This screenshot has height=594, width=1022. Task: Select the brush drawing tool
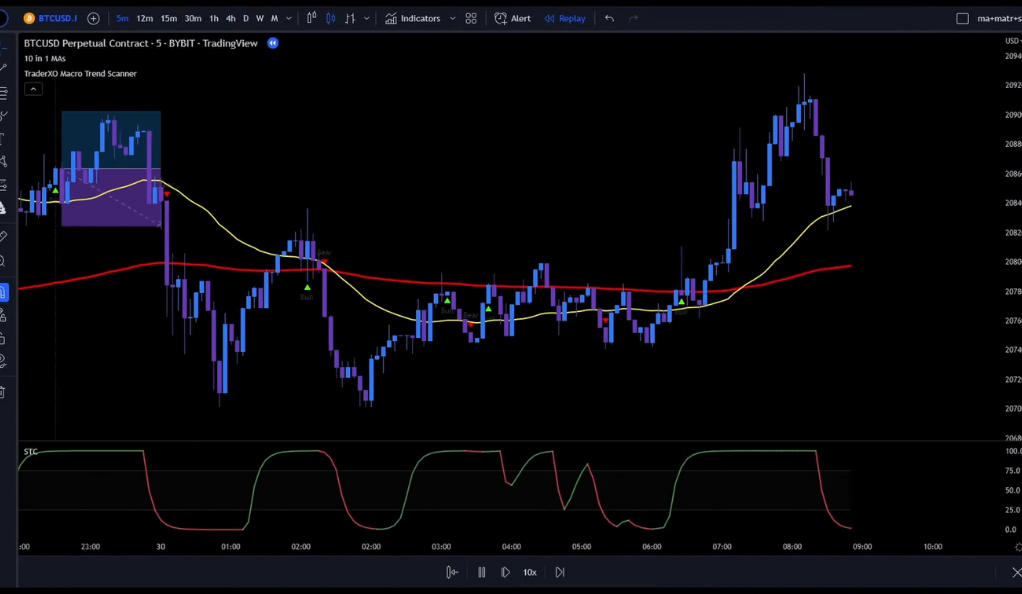pyautogui.click(x=4, y=116)
